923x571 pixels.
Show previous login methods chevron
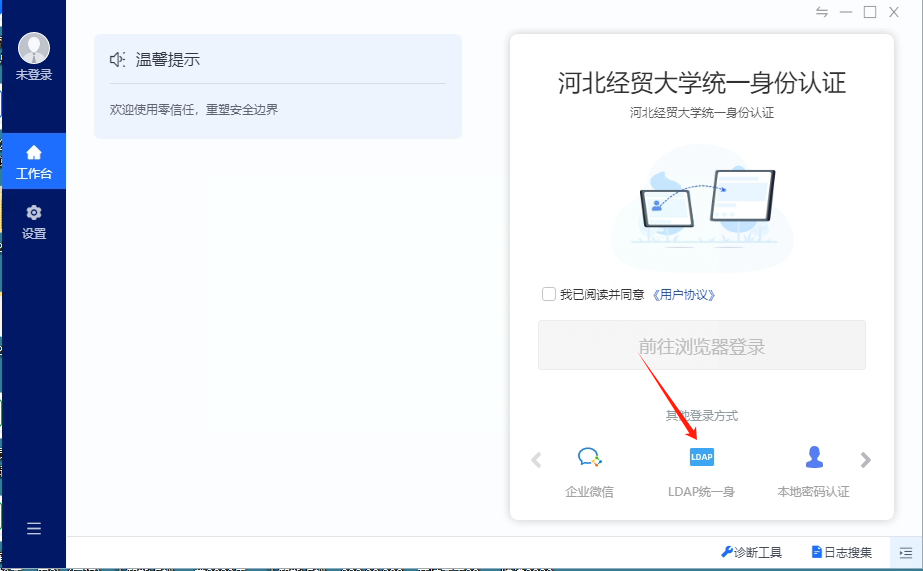point(536,460)
